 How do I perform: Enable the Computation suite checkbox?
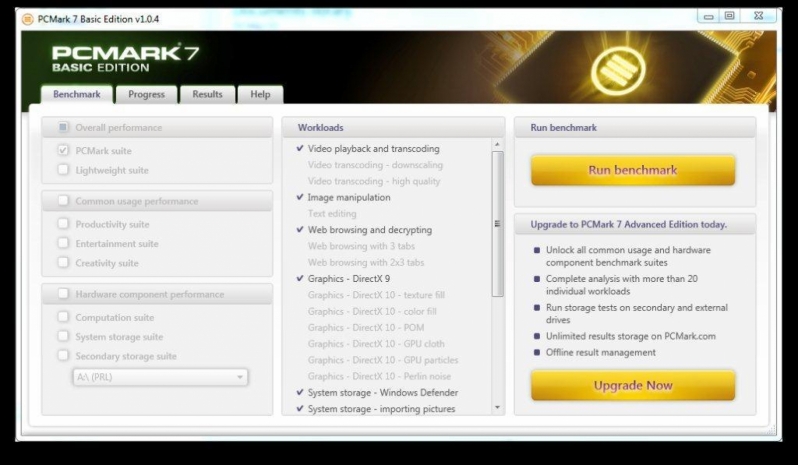(63, 317)
